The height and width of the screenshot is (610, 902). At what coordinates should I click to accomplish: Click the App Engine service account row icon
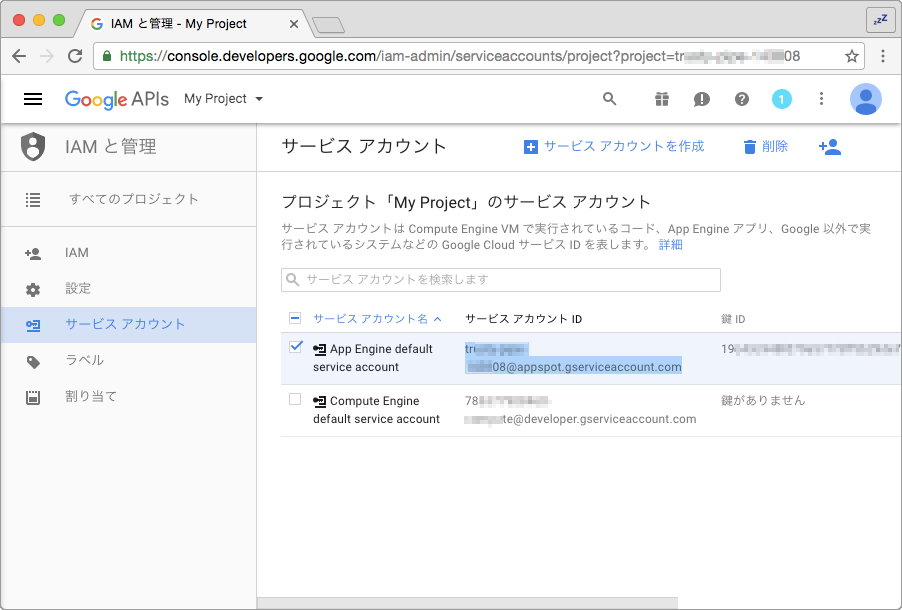(x=319, y=349)
